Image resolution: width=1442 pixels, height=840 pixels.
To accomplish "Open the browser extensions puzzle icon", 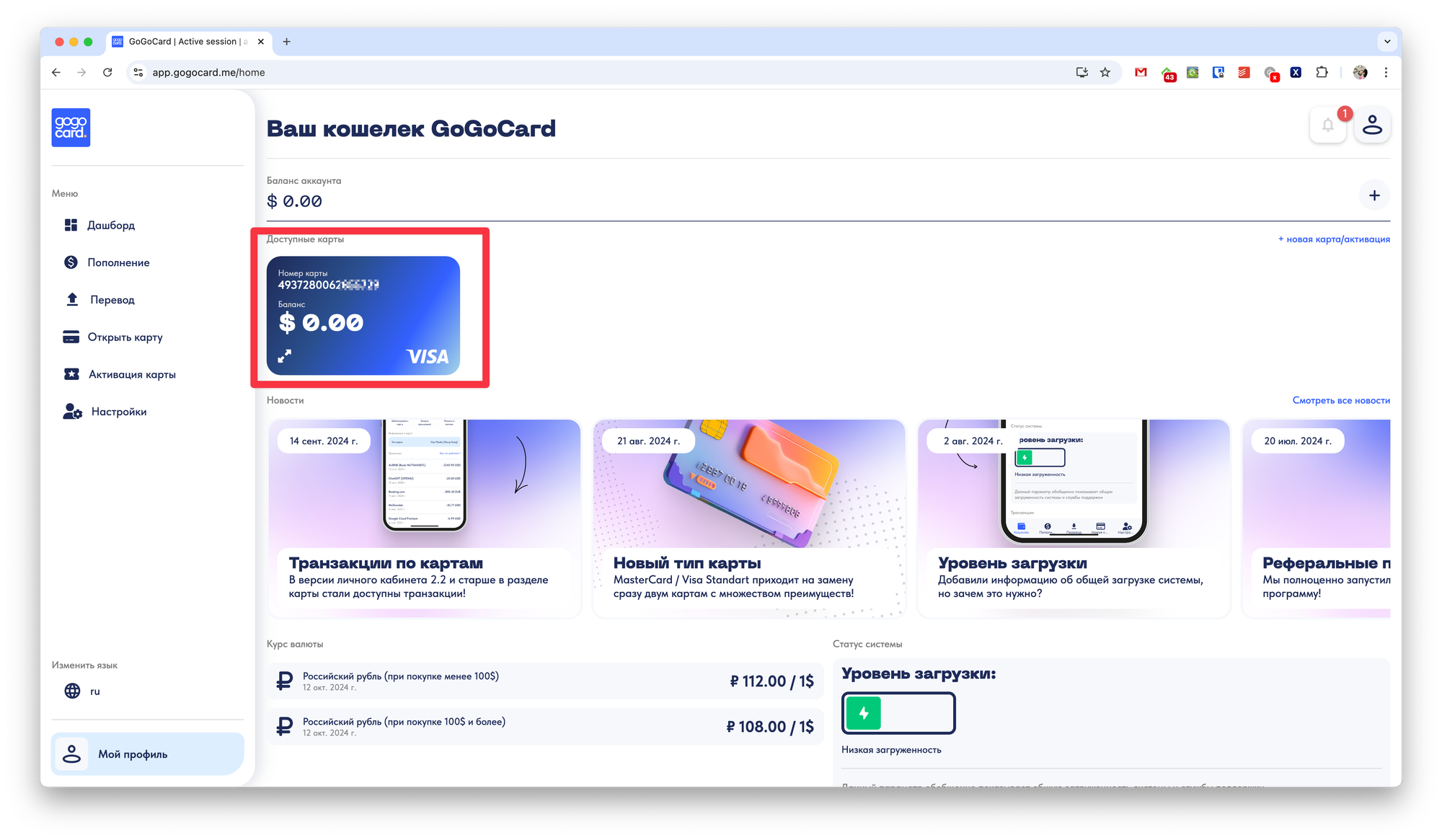I will [1322, 72].
